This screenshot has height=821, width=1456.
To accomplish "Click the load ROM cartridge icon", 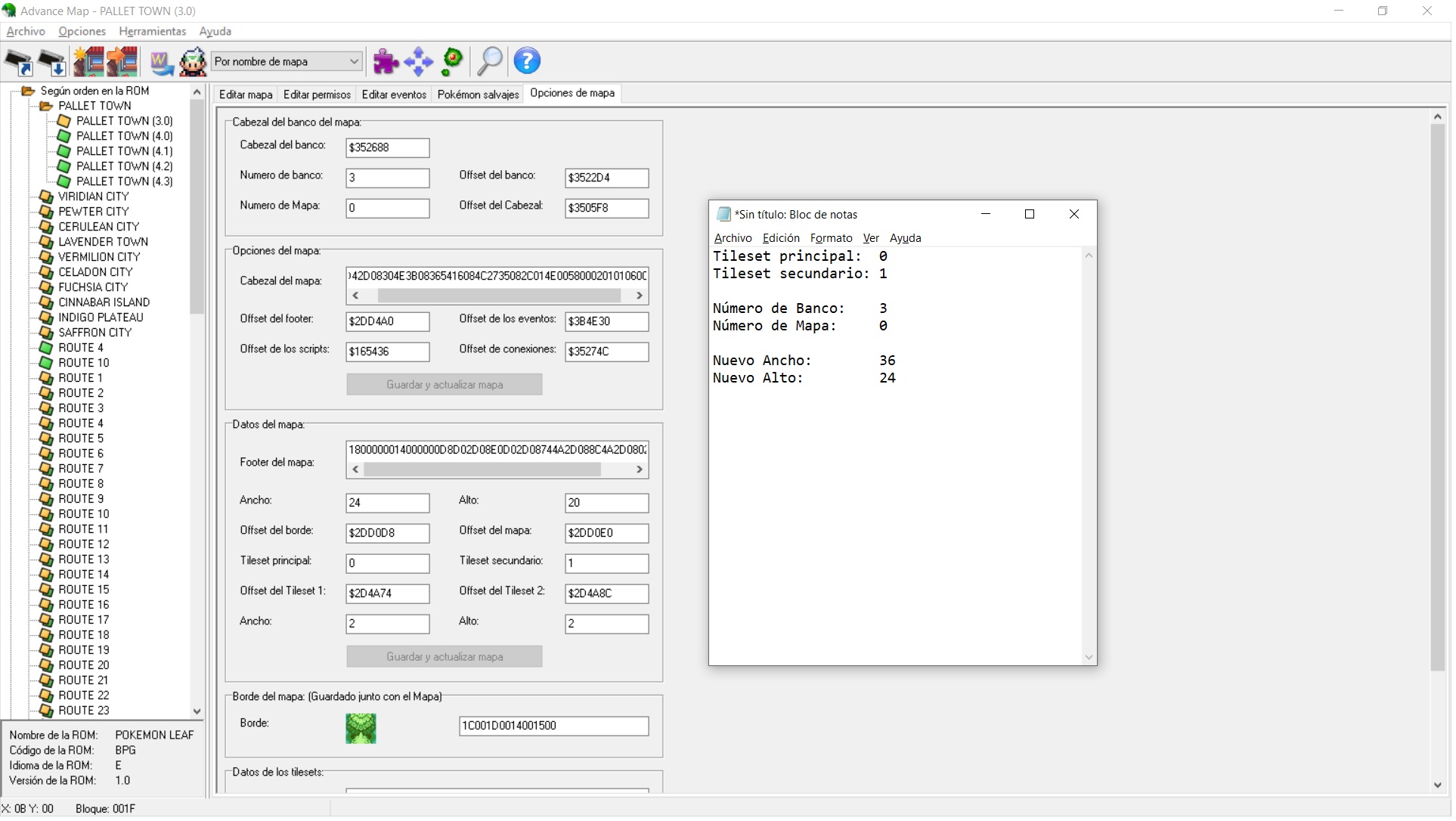I will (x=19, y=62).
